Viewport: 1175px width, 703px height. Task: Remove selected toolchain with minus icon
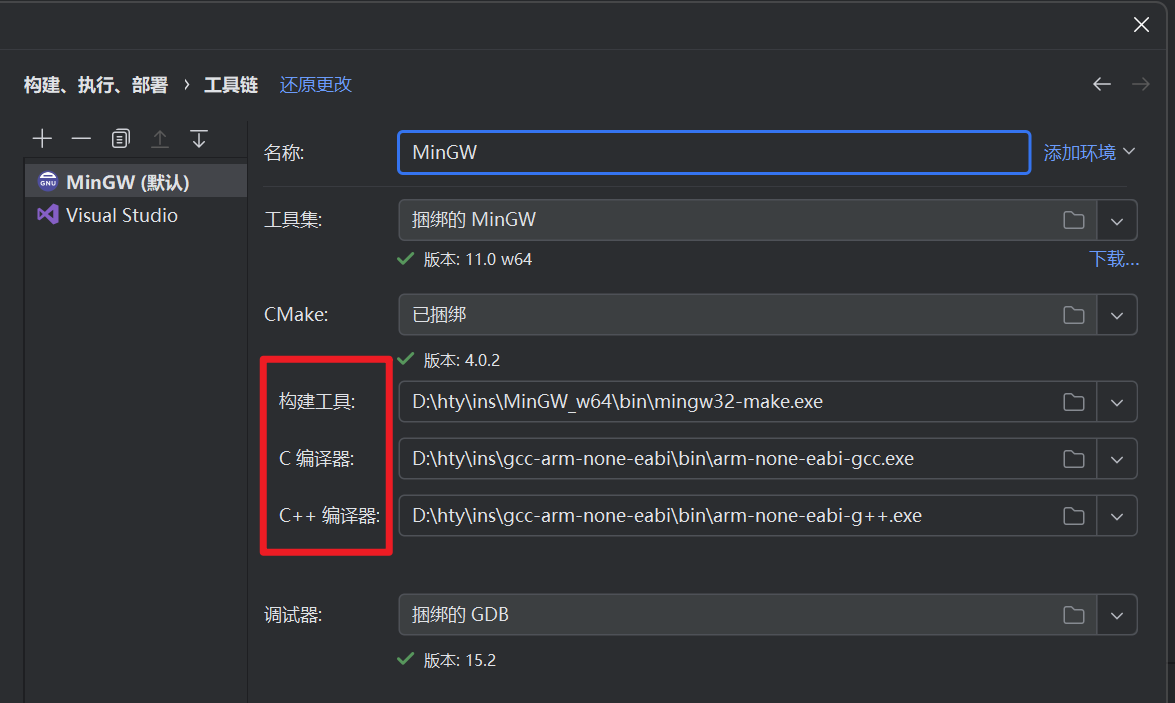tap(81, 139)
